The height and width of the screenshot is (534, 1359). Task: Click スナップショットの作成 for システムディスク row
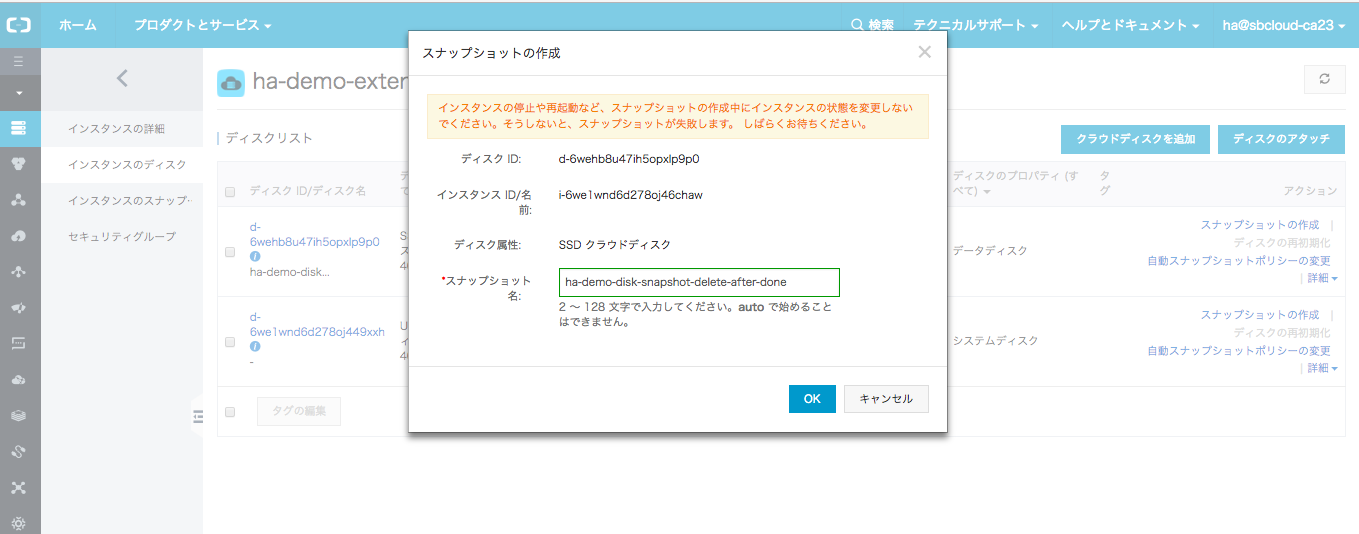tap(1260, 315)
